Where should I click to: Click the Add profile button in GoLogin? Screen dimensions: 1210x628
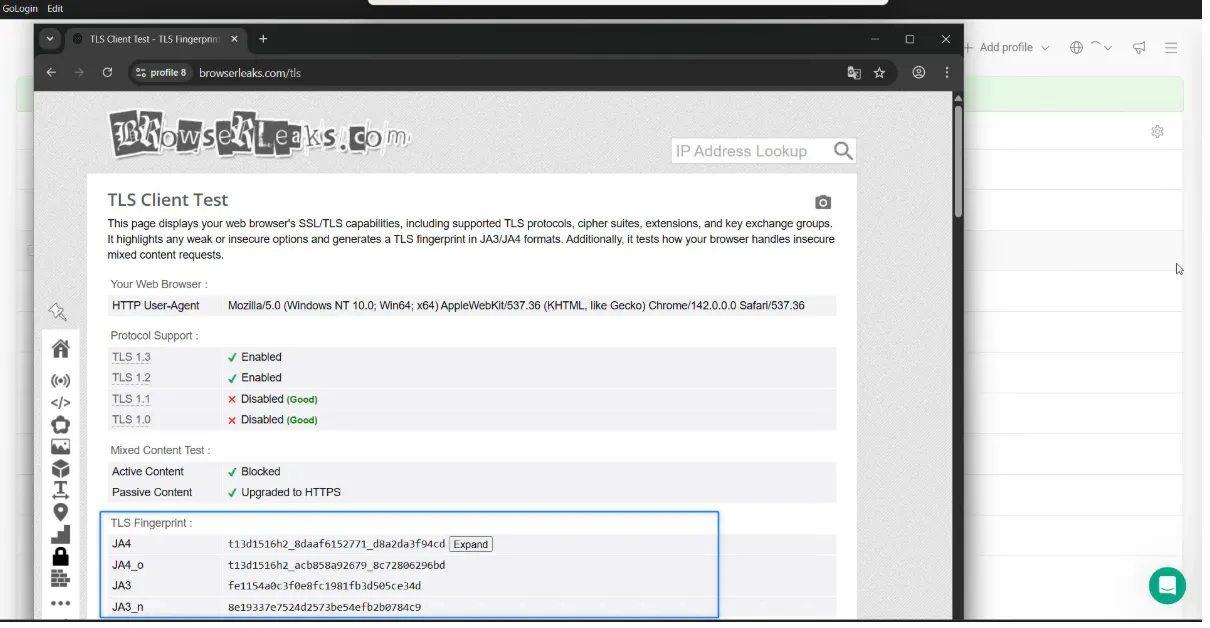click(1000, 47)
